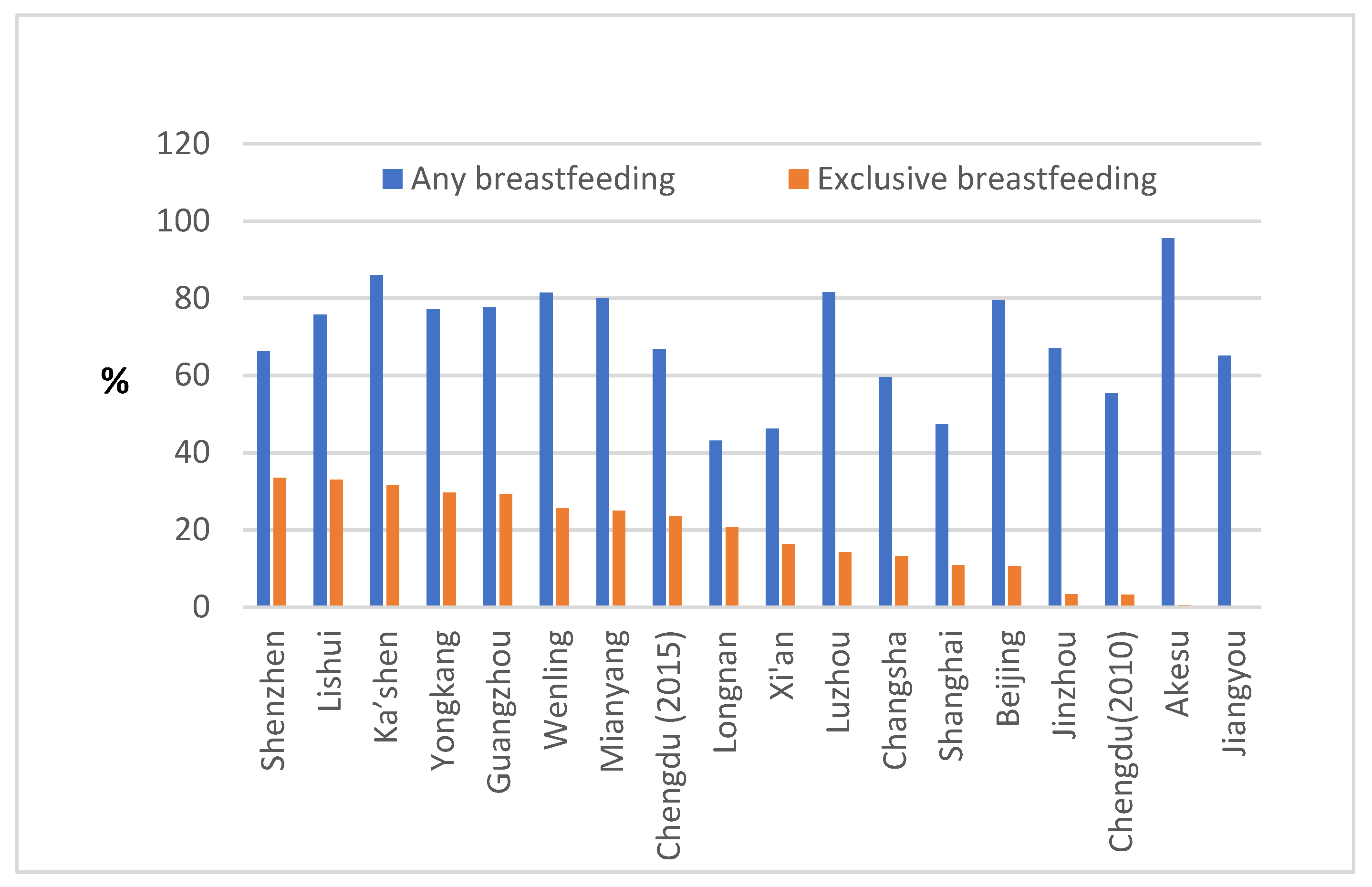
Task: Click the Guangzhou axis label
Action: pyautogui.click(x=499, y=712)
